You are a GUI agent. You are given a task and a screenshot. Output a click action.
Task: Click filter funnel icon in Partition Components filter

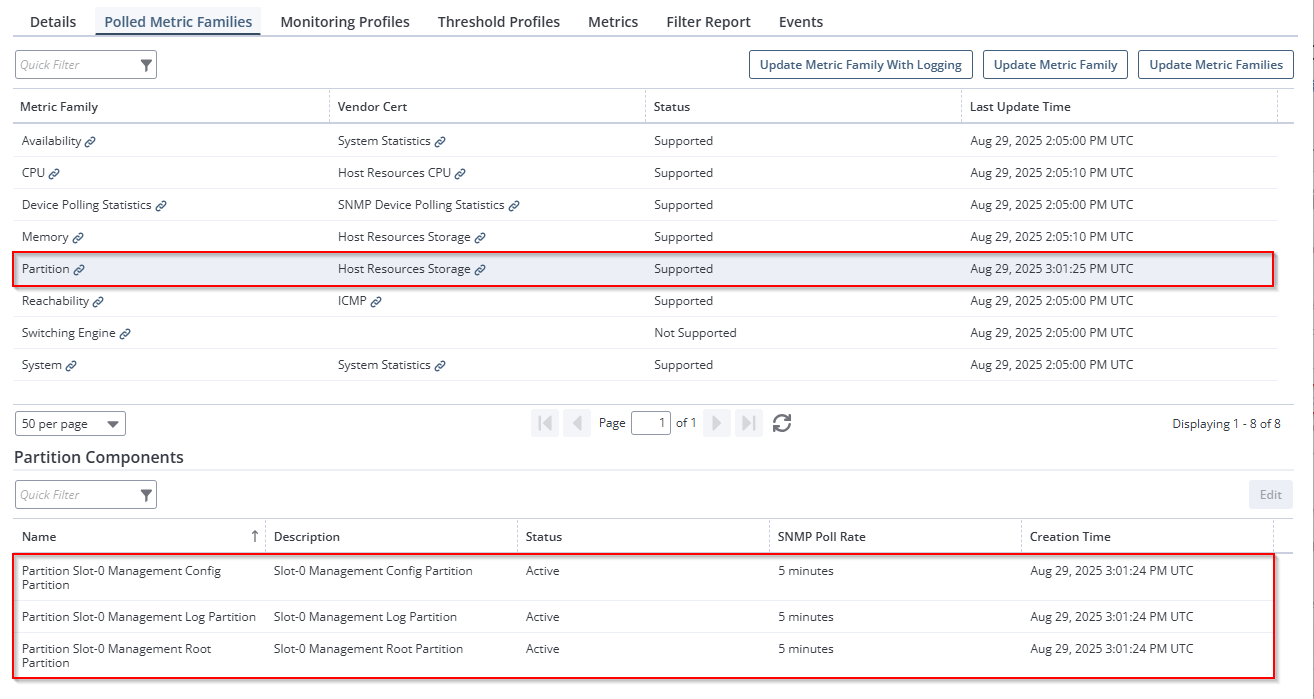coord(146,495)
